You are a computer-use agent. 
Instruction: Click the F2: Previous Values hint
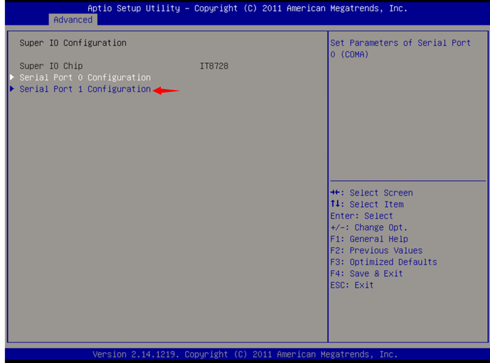(376, 251)
